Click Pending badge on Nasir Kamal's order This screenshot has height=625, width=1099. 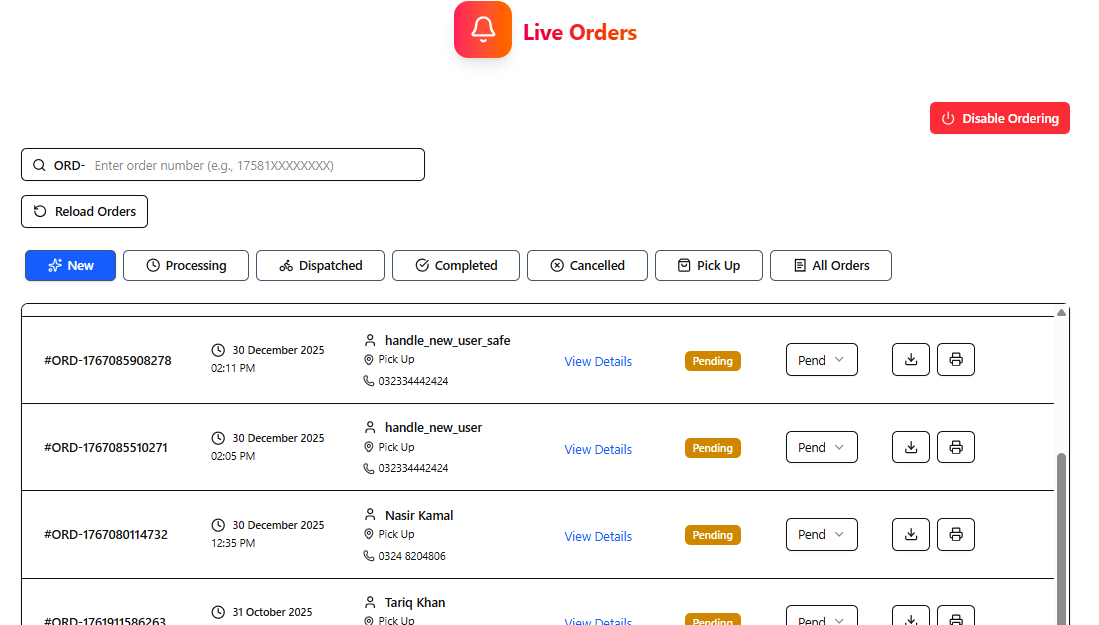(713, 535)
